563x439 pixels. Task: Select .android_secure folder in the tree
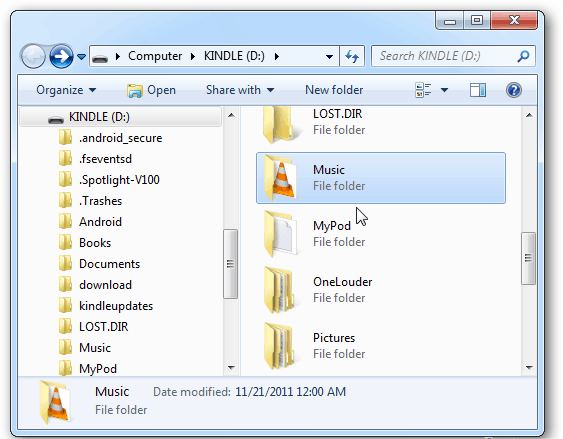pos(120,138)
